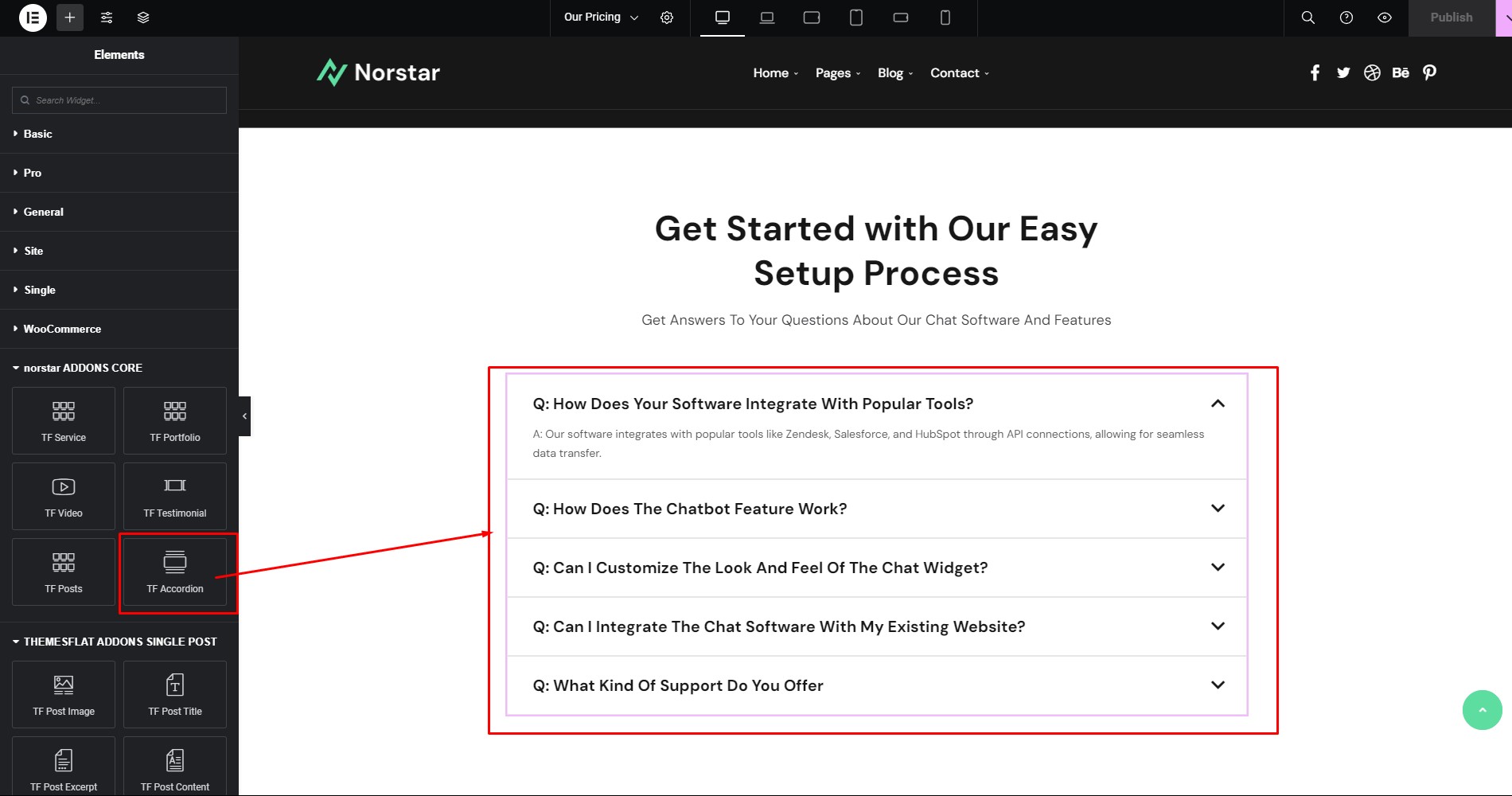Click the Publish button
The width and height of the screenshot is (1512, 796).
(x=1452, y=18)
